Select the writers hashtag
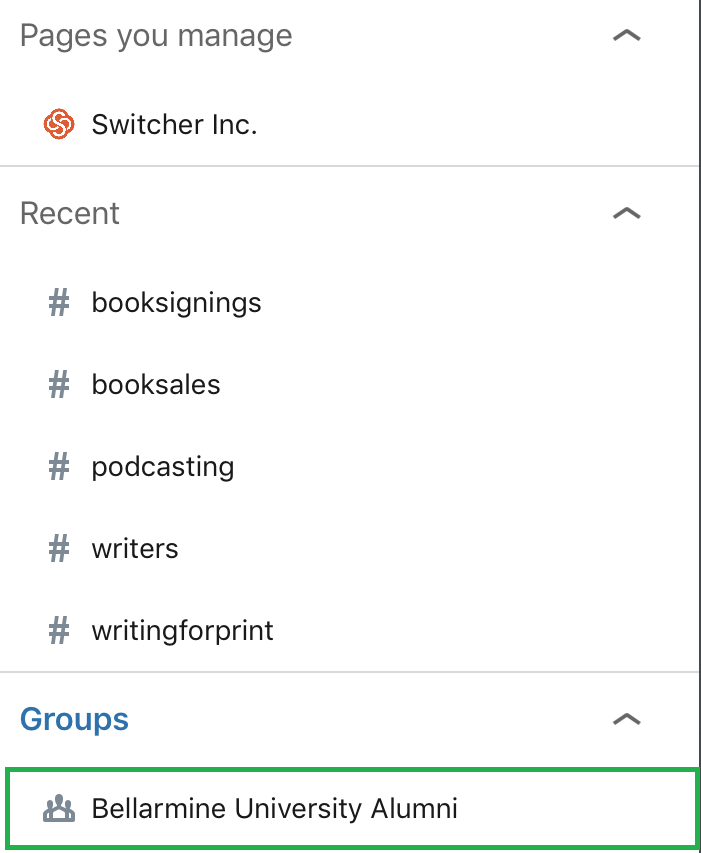The height and width of the screenshot is (853, 701). pos(135,549)
